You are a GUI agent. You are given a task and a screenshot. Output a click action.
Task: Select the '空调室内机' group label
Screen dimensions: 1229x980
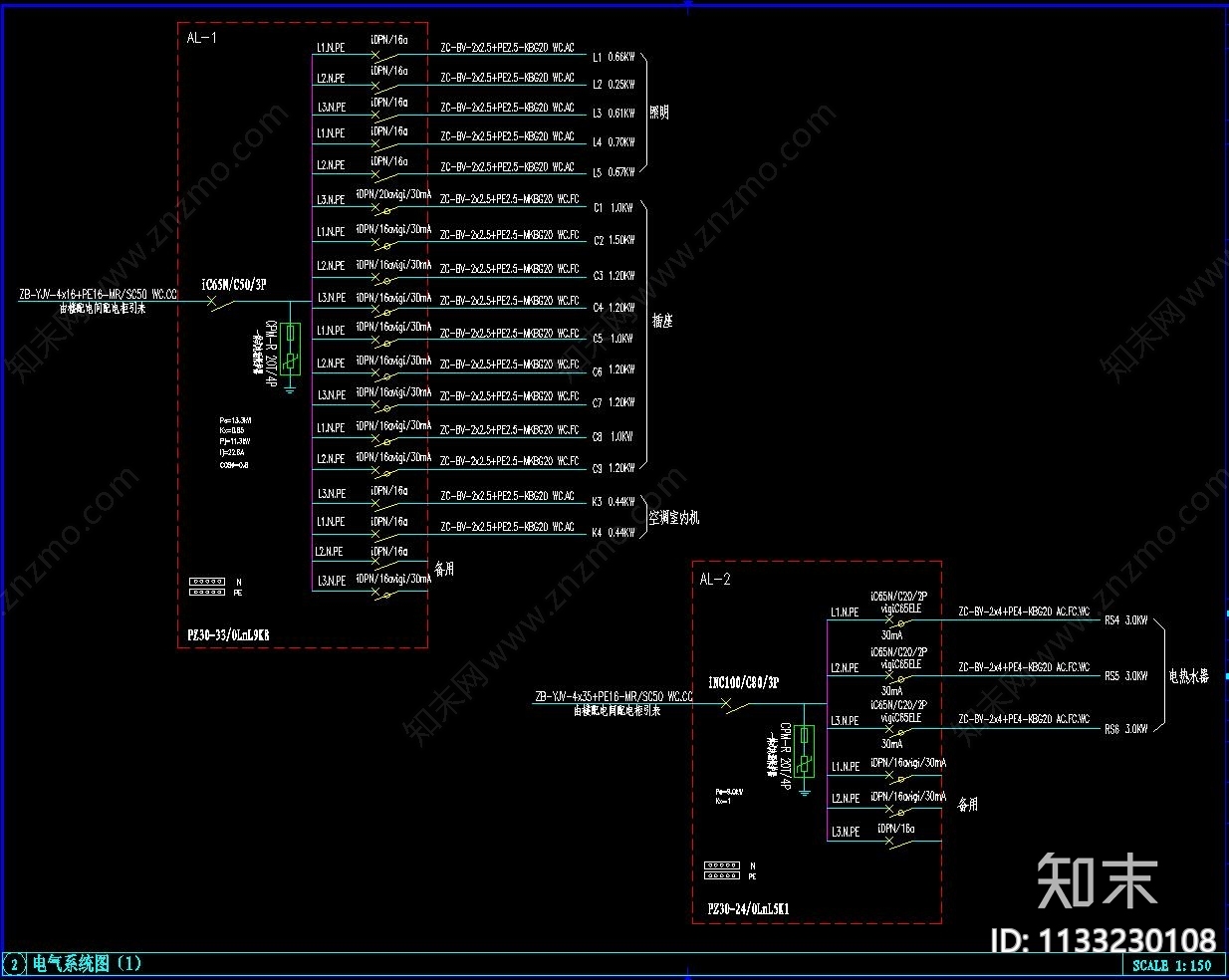tap(674, 518)
